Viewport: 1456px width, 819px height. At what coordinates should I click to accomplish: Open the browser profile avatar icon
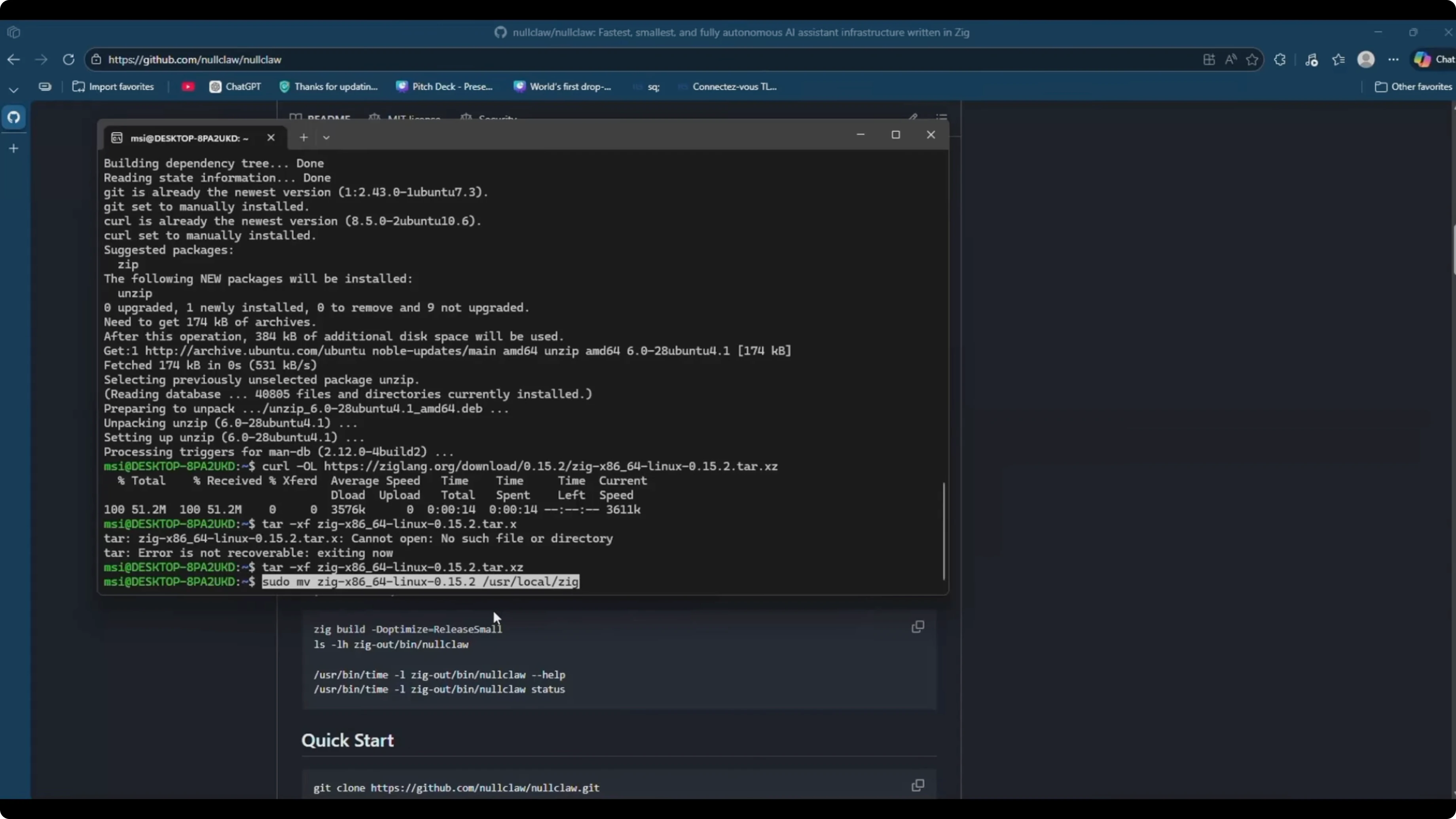click(x=1366, y=59)
